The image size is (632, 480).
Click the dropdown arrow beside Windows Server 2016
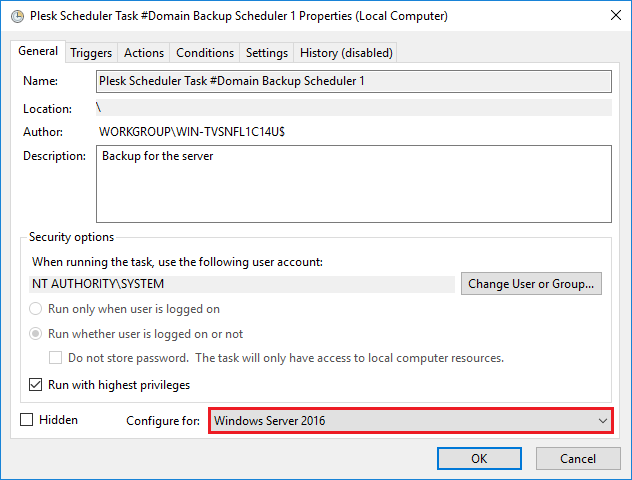[x=602, y=421]
